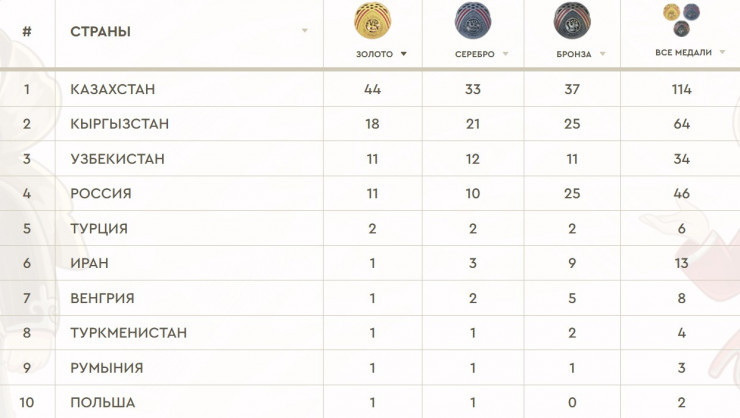Open the СТРАНЫ column sort arrow

click(x=305, y=31)
